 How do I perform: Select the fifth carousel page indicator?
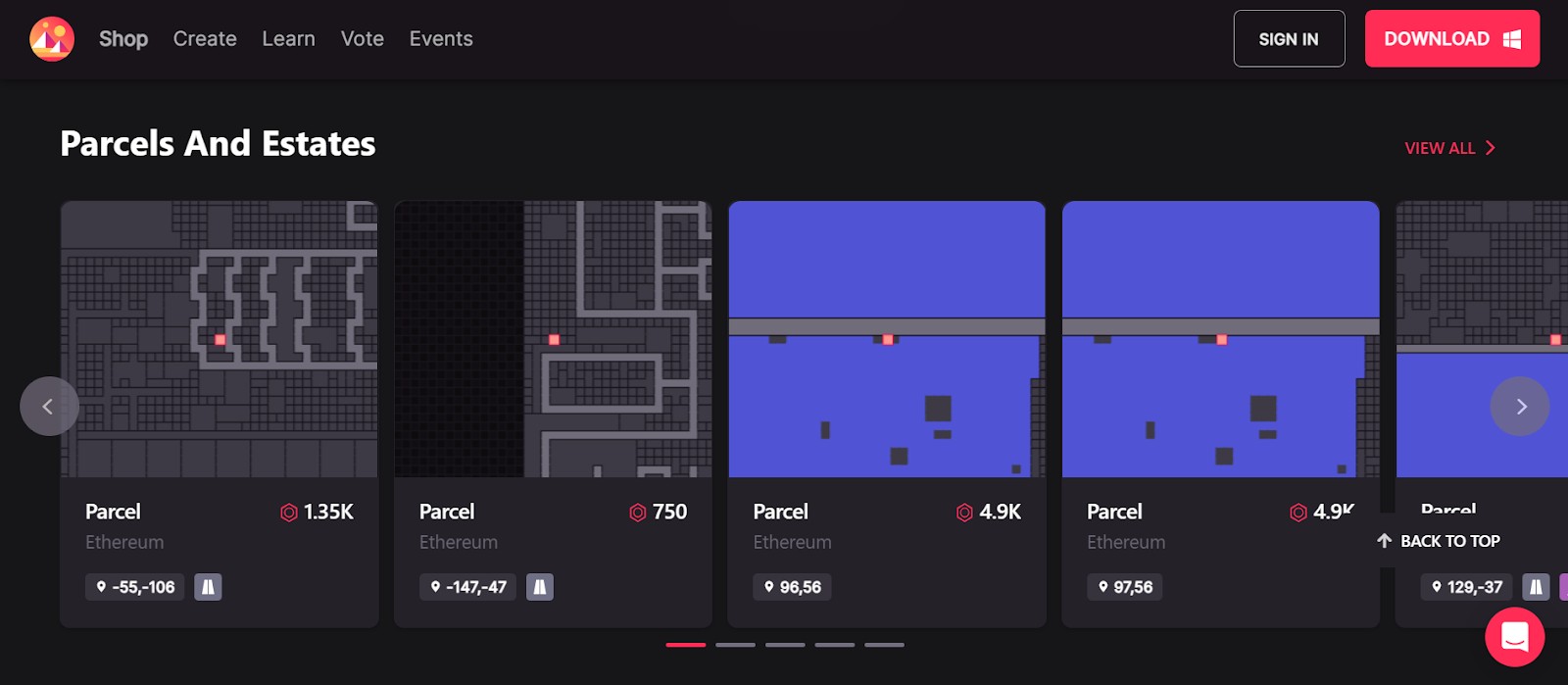click(x=884, y=645)
